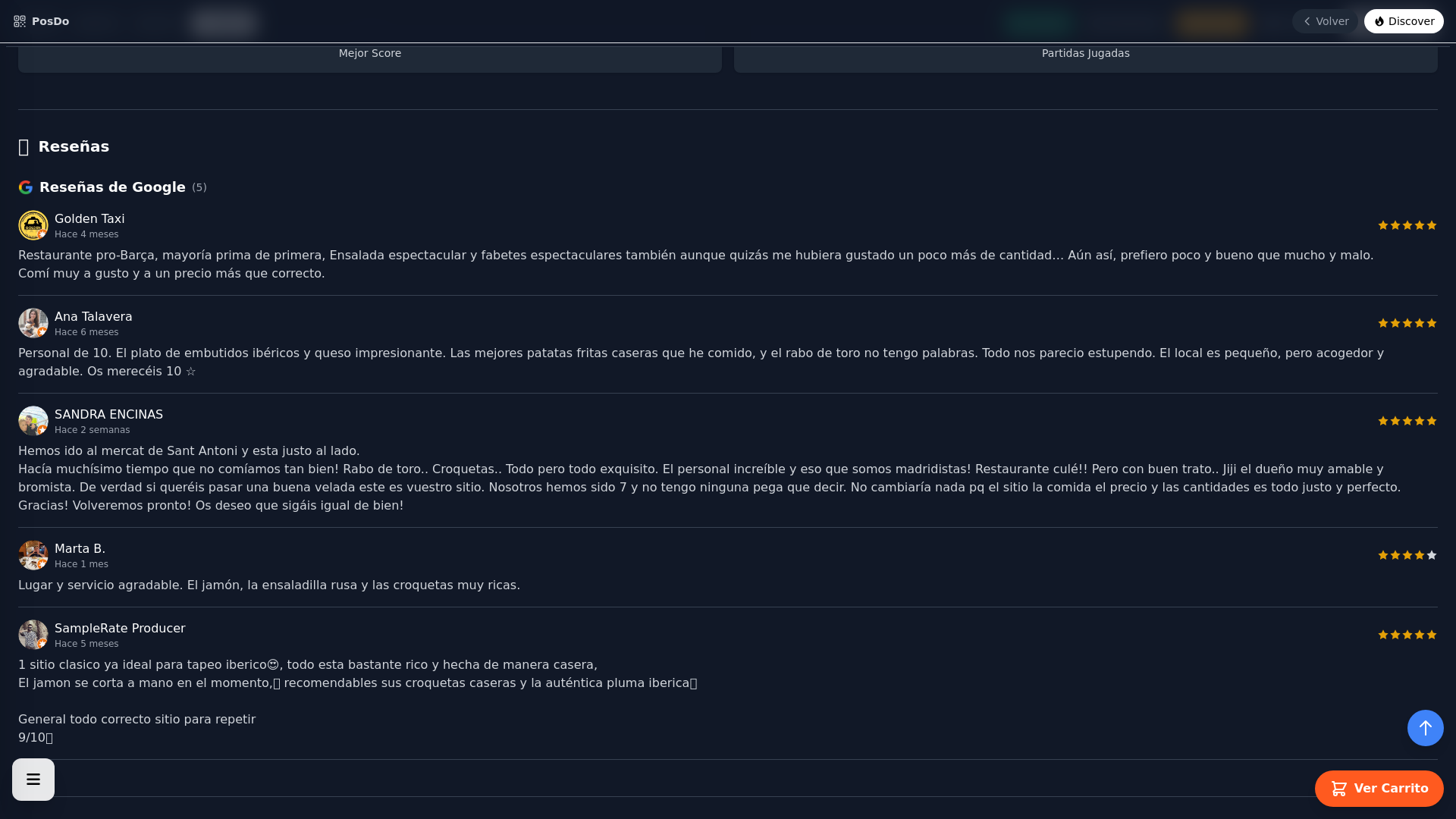
Task: Click the Google logo icon
Action: point(26,187)
